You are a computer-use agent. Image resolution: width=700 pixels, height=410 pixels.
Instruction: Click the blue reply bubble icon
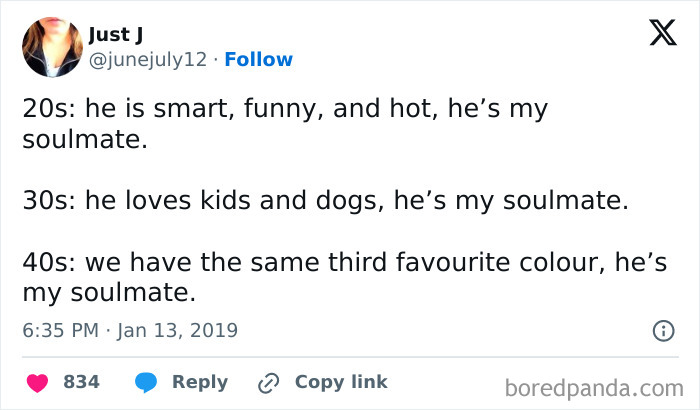(146, 382)
